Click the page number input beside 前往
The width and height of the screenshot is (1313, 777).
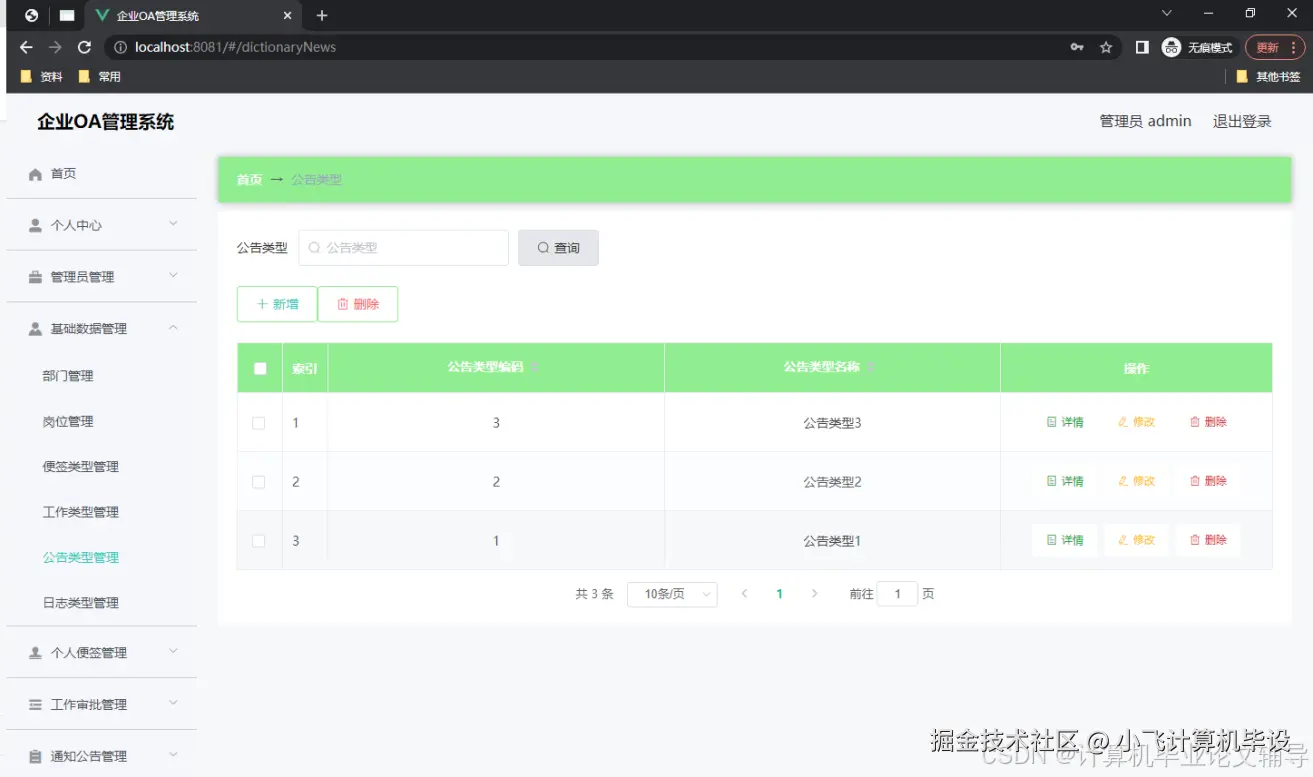[x=897, y=593]
